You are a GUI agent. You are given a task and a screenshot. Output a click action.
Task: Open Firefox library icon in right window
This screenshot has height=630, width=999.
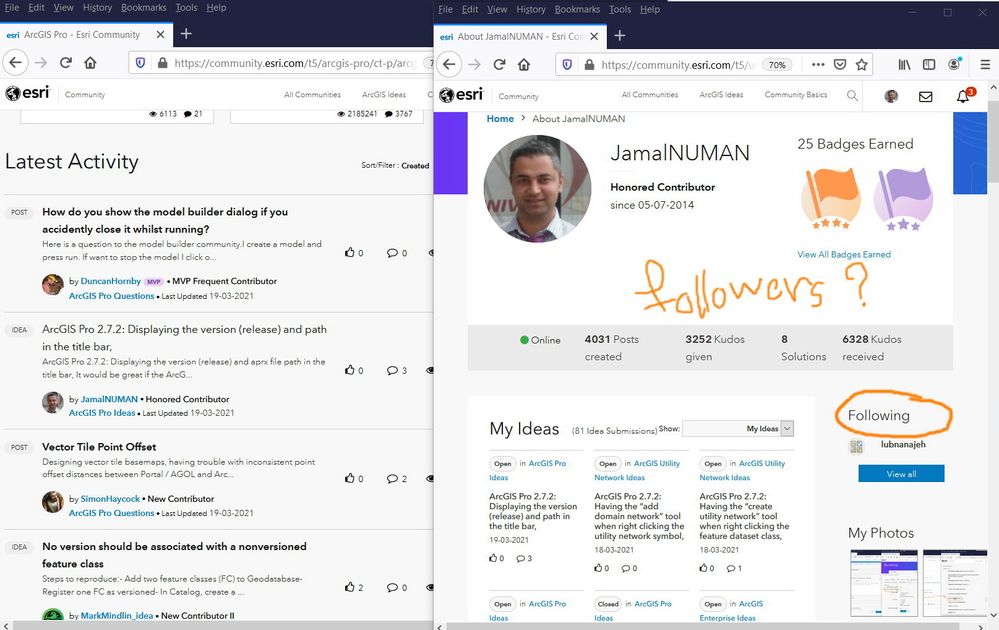pyautogui.click(x=904, y=64)
